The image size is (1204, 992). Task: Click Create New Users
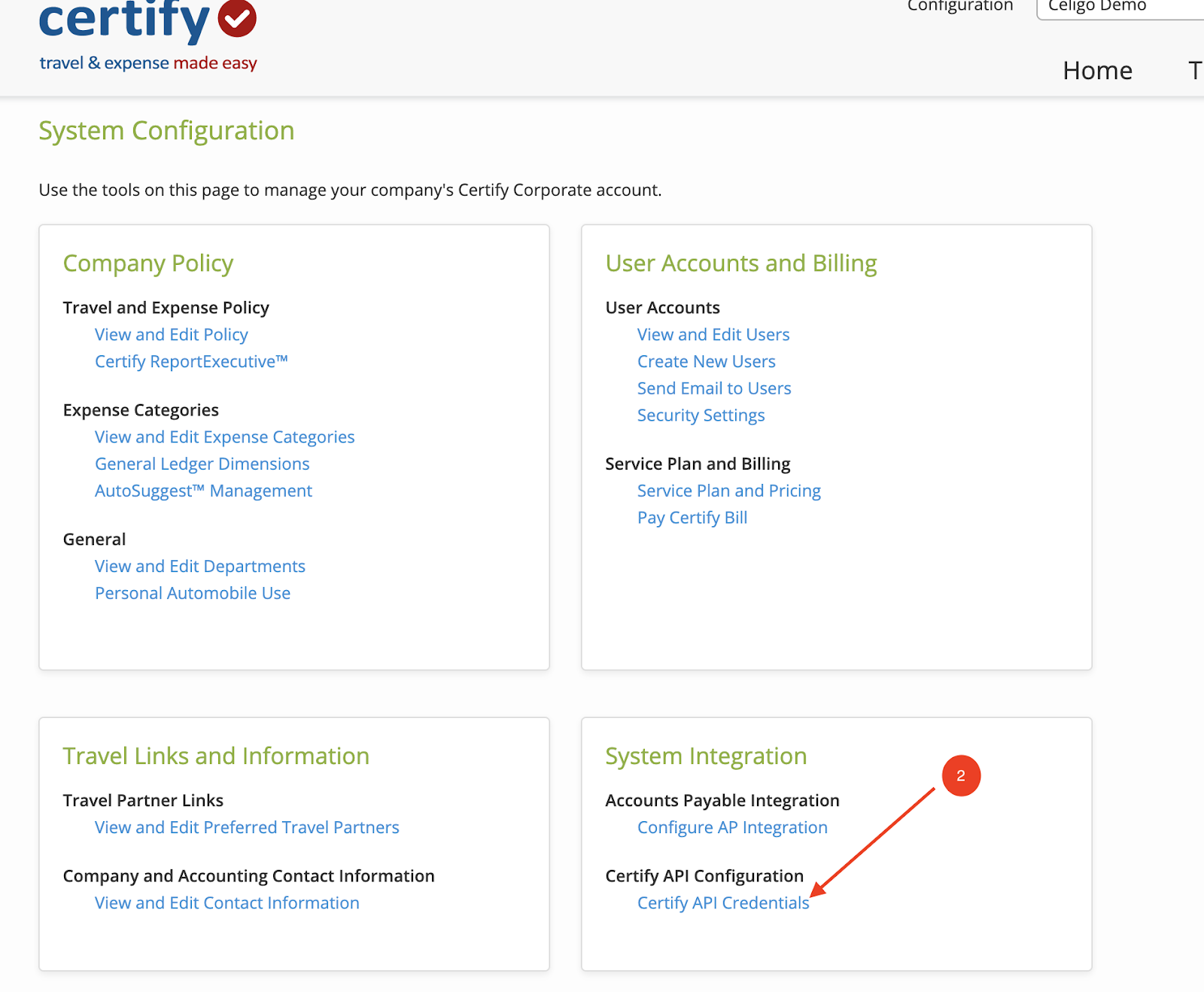pos(707,362)
